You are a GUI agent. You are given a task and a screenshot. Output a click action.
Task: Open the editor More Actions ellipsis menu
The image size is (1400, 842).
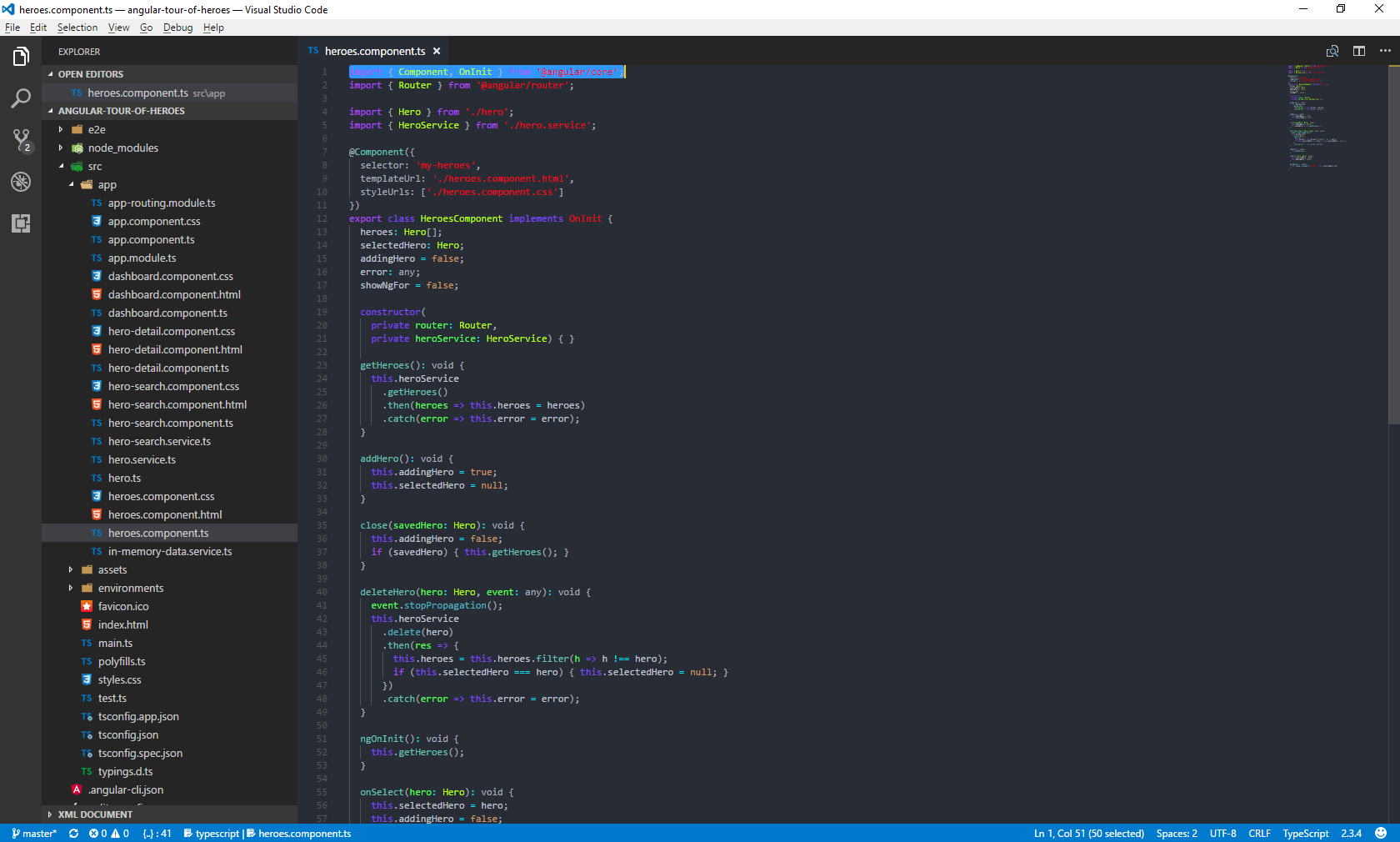[1385, 51]
